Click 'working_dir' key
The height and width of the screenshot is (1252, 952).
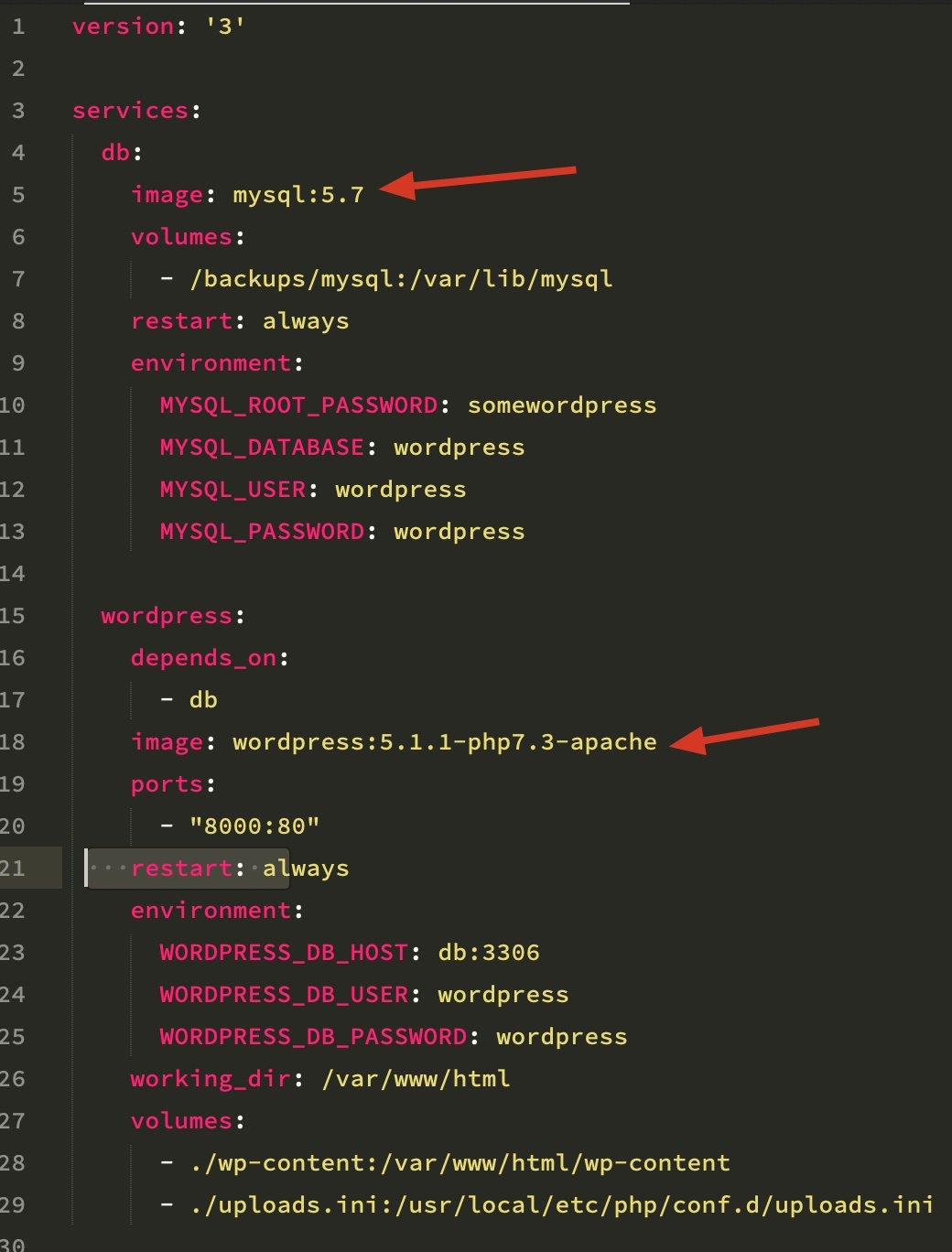pyautogui.click(x=211, y=1079)
